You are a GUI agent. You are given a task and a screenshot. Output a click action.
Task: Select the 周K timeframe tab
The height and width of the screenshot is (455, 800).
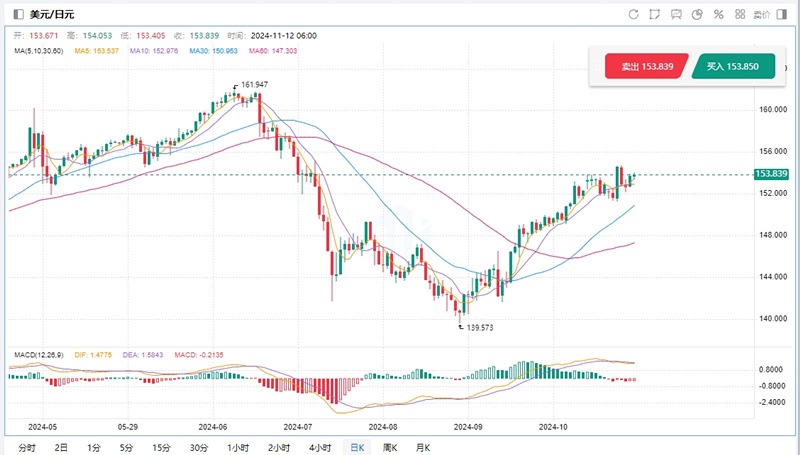click(389, 447)
